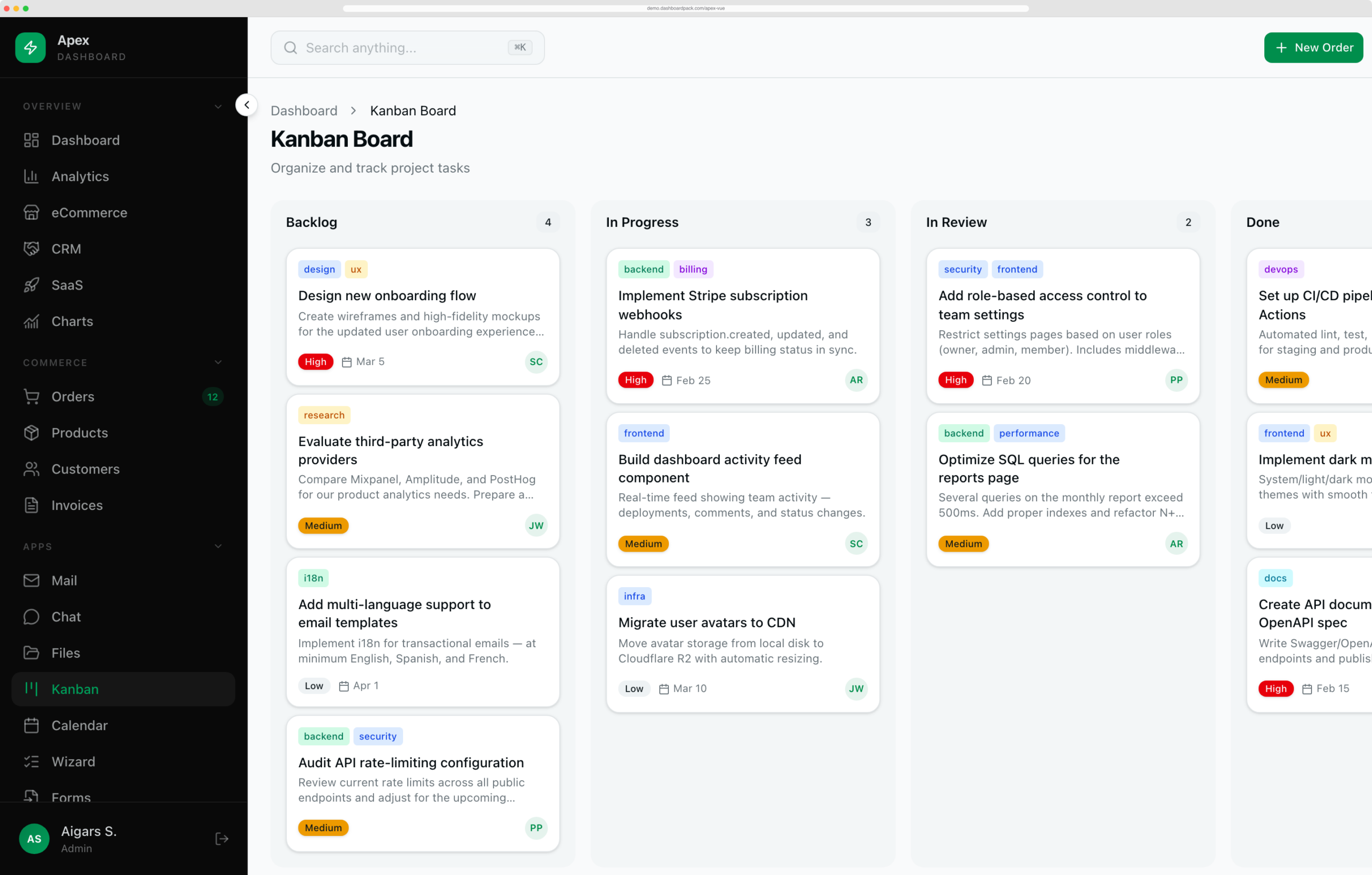Image resolution: width=1372 pixels, height=875 pixels.
Task: Click the Orders badge showing 12
Action: [213, 397]
